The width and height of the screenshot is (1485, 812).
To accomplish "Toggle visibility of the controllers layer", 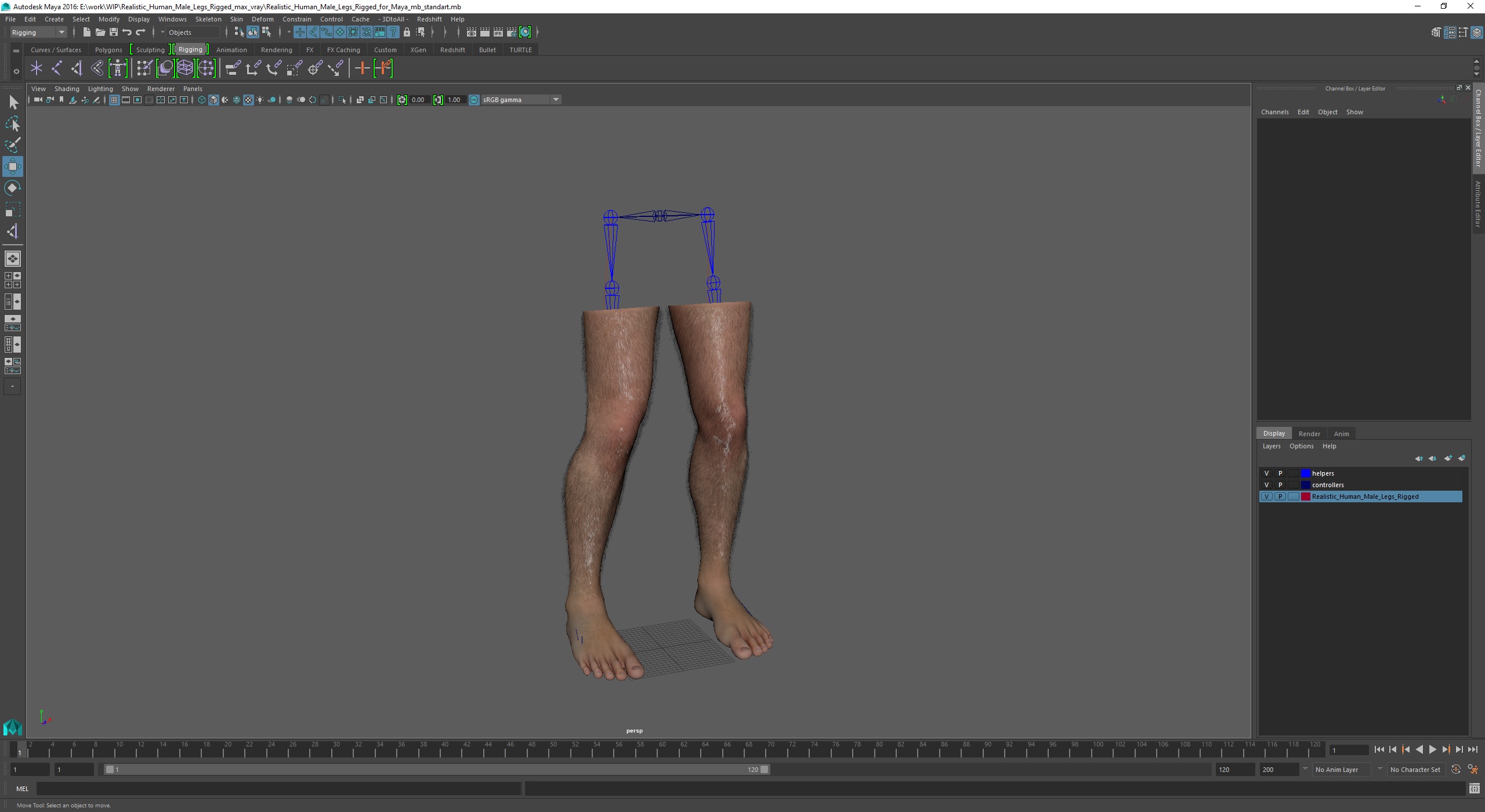I will (x=1266, y=485).
